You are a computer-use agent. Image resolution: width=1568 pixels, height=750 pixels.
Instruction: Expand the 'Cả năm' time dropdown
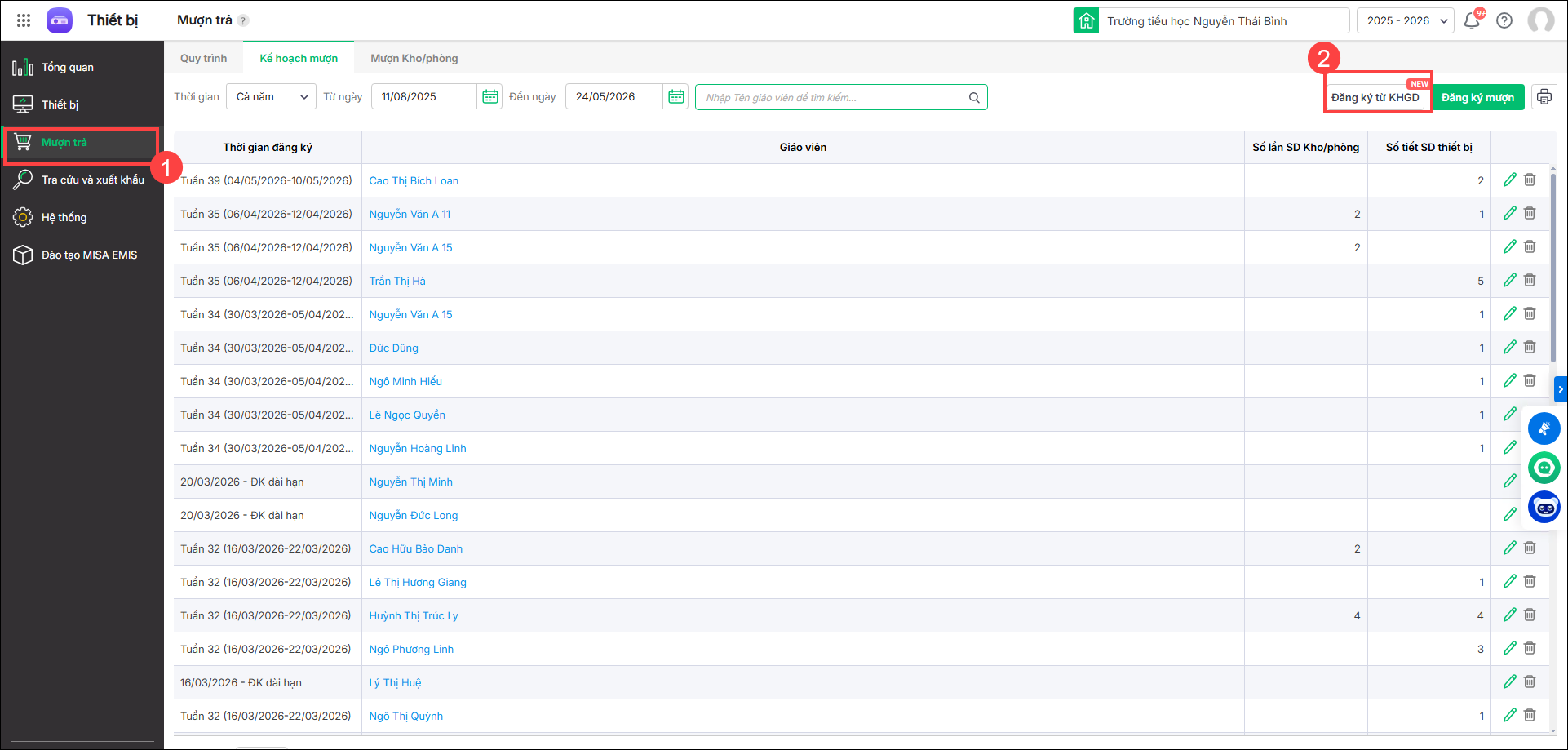(x=271, y=97)
